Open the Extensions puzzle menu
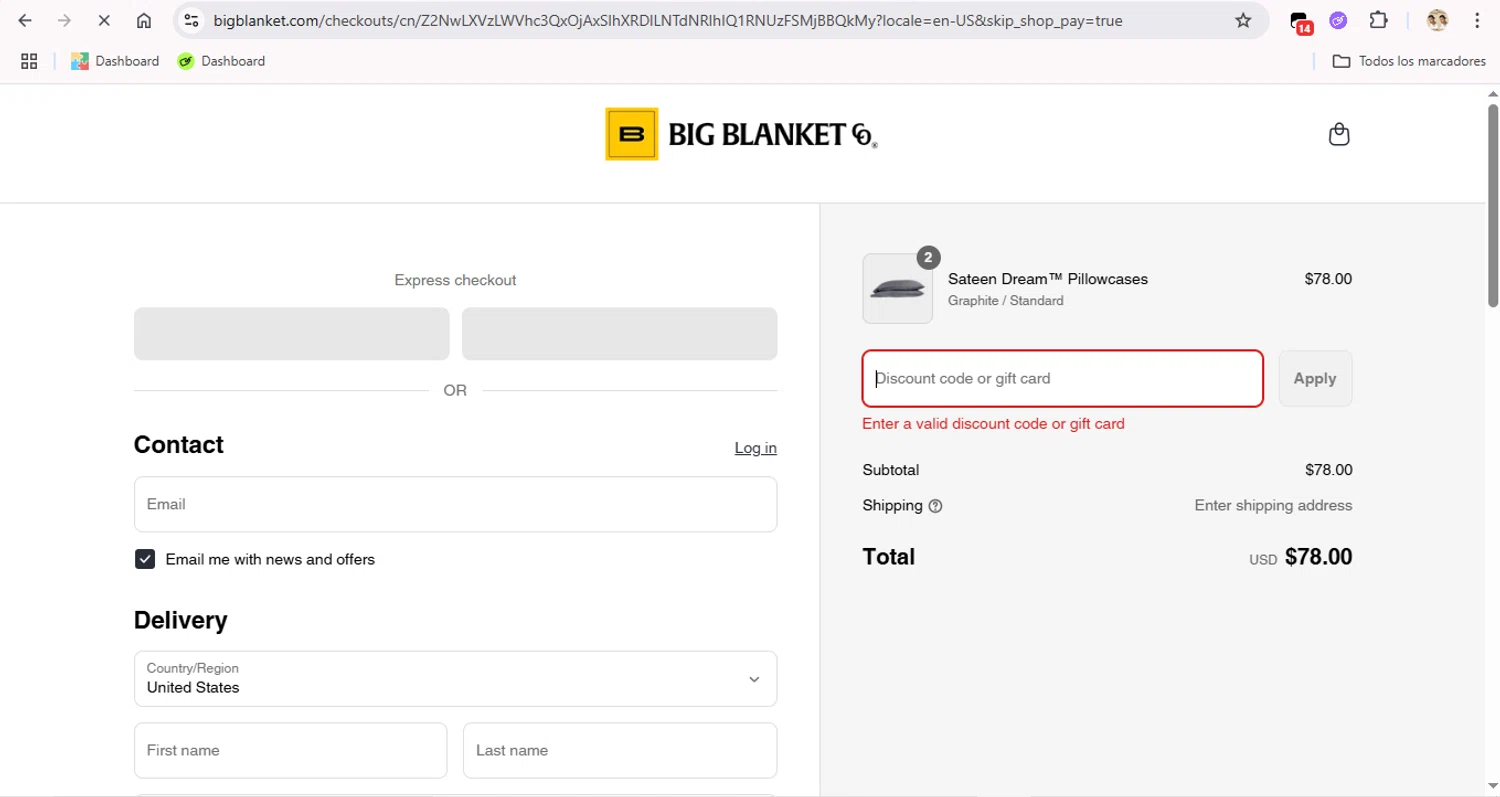This screenshot has width=1500, height=797. point(1378,20)
